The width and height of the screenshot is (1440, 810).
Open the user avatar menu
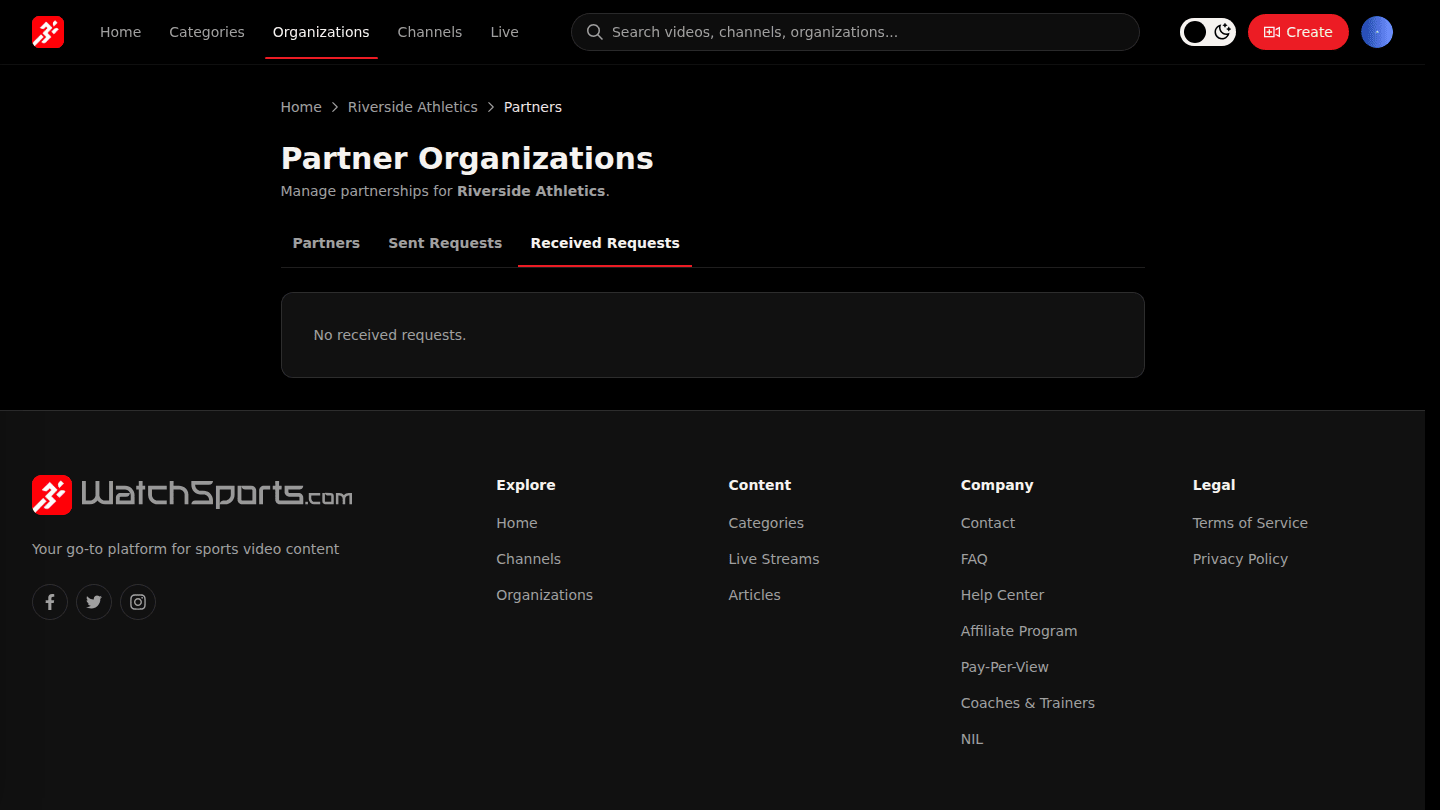coord(1377,32)
